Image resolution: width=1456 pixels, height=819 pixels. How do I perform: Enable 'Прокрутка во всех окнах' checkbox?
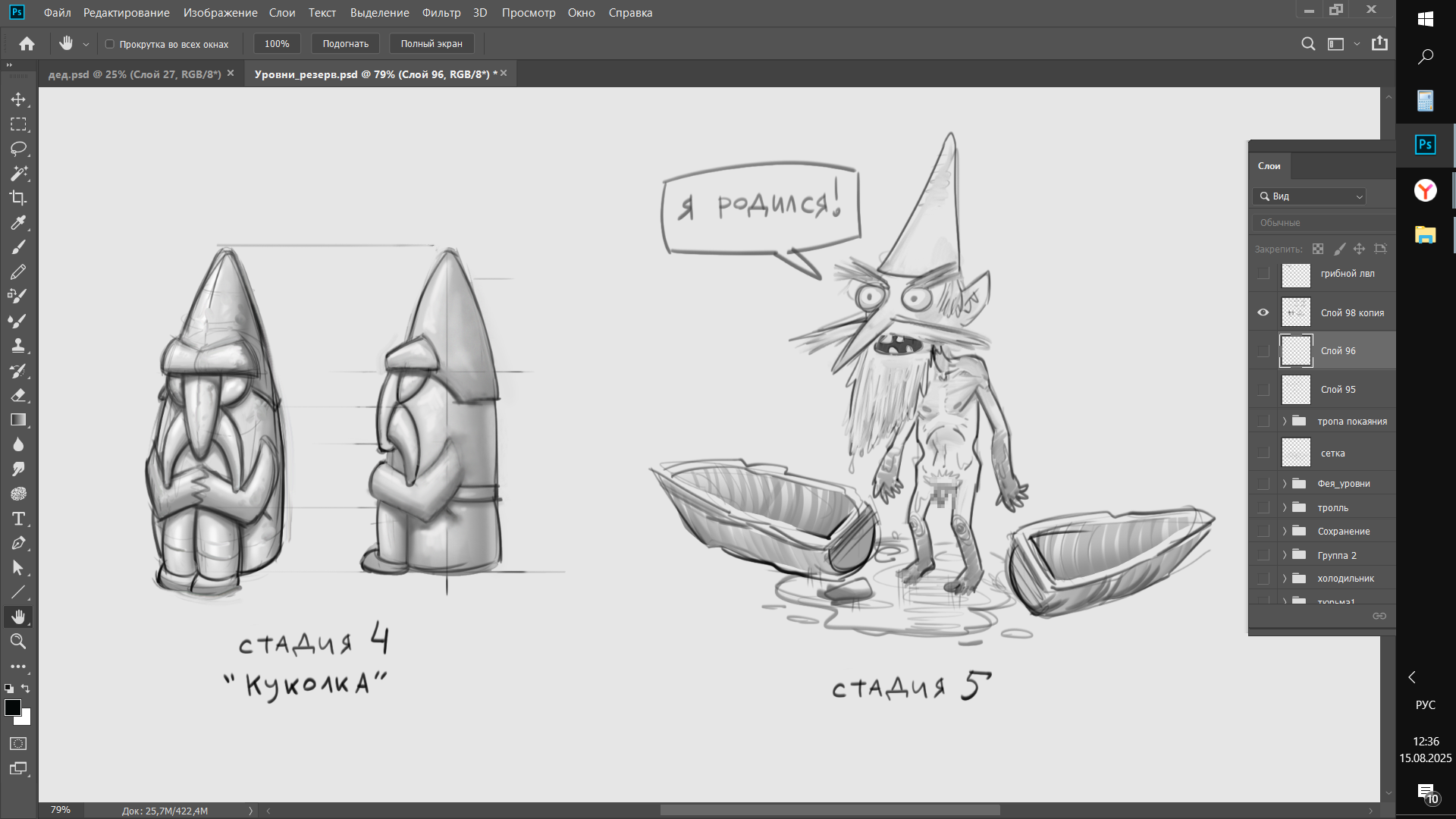[110, 44]
